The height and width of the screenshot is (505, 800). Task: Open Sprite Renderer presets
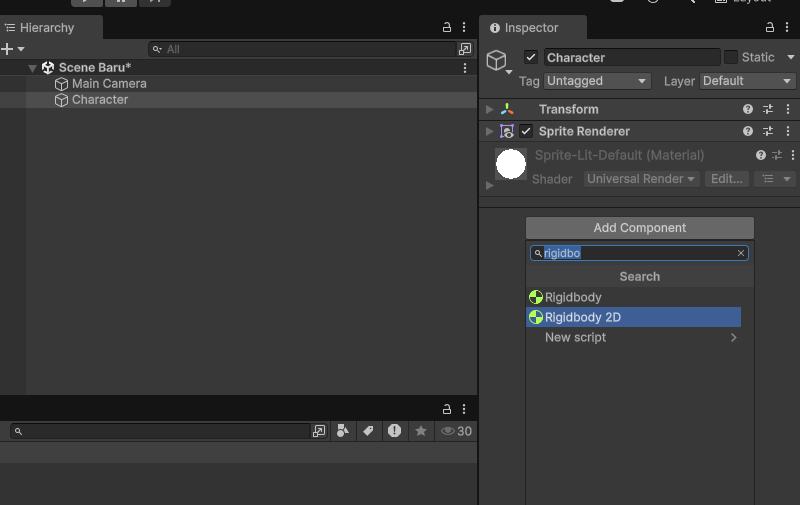tap(768, 132)
